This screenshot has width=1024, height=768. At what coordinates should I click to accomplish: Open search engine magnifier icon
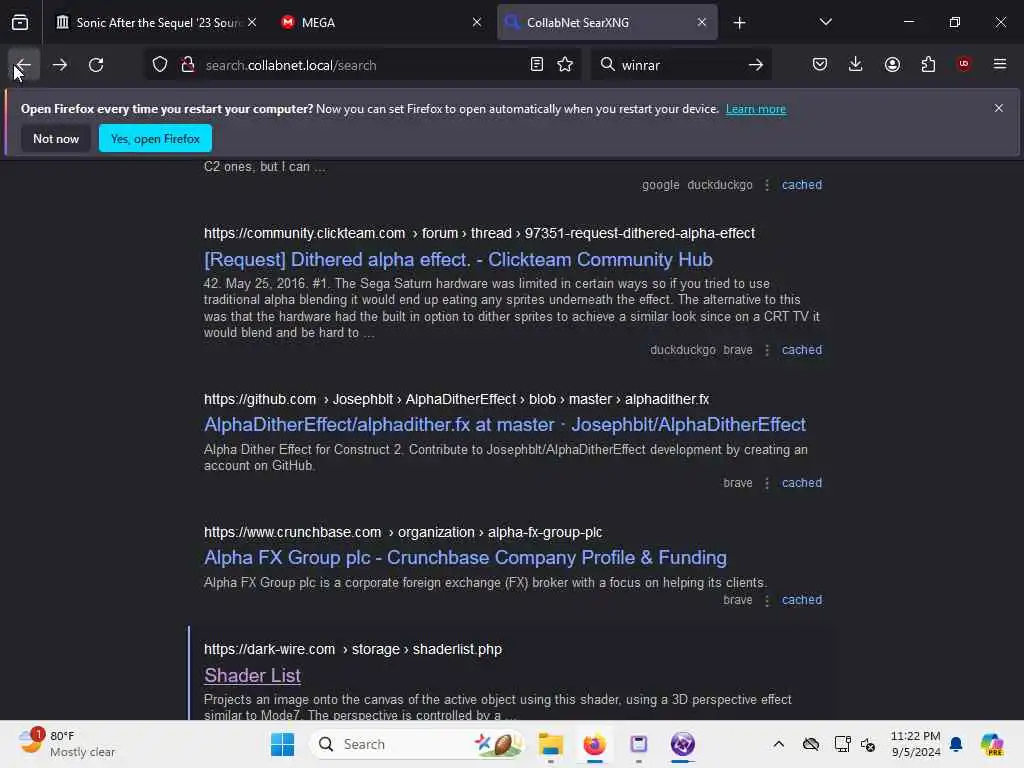coord(607,65)
